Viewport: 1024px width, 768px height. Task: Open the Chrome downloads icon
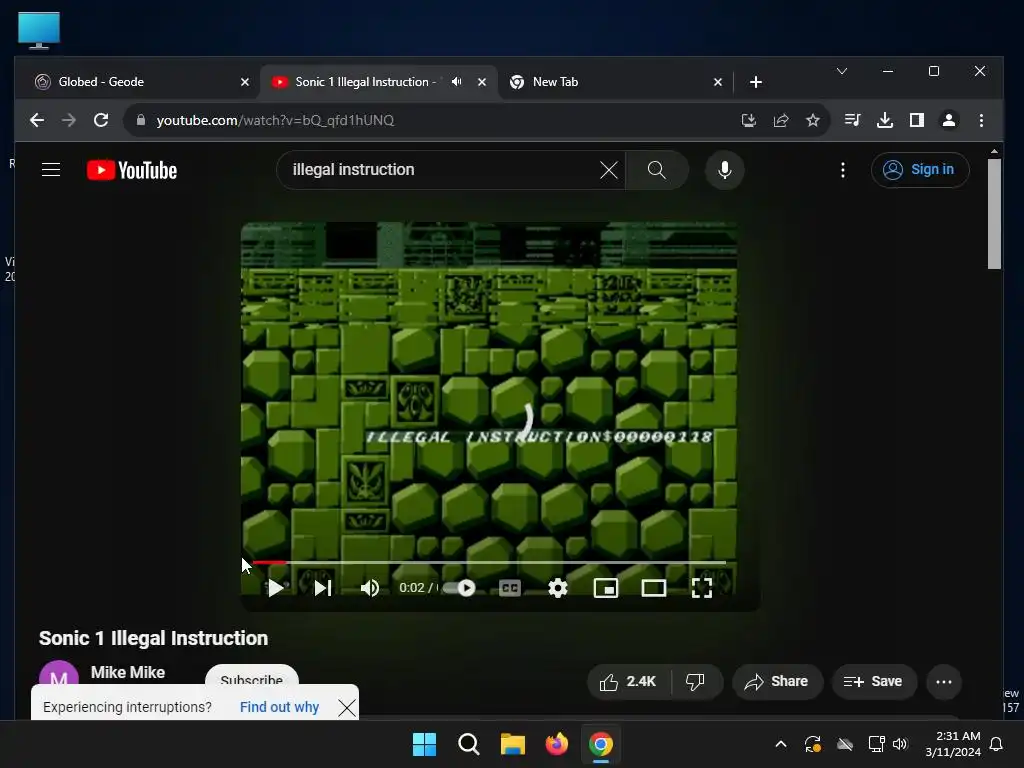(885, 120)
